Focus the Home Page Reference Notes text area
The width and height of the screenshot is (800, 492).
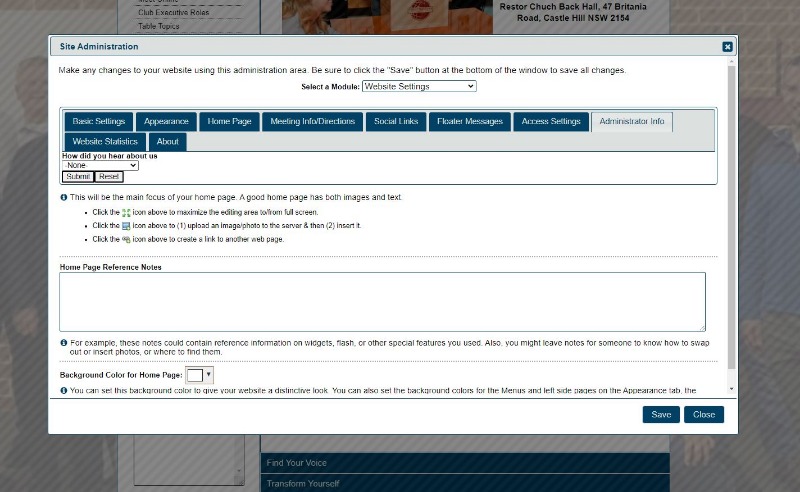pos(382,302)
